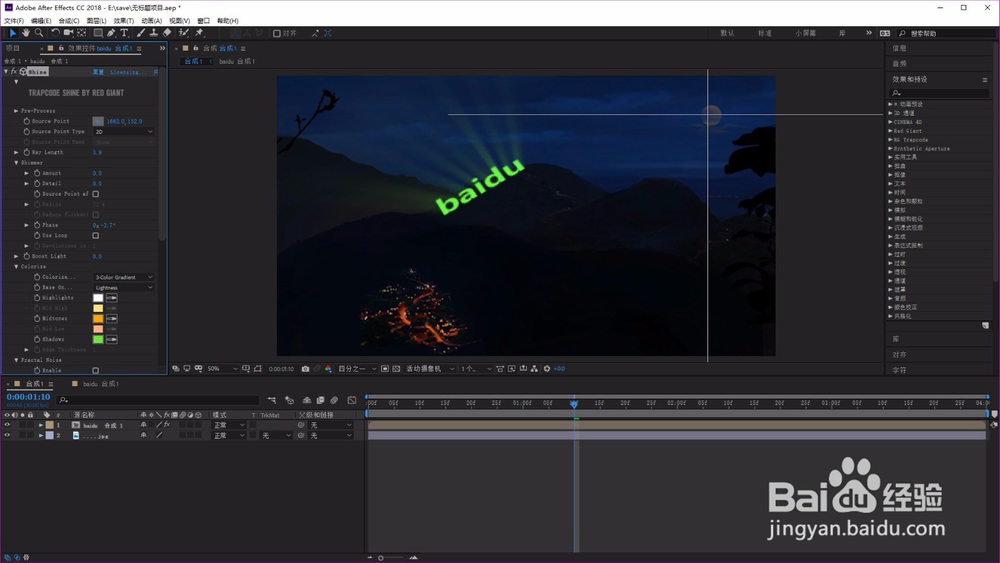The image size is (1000, 563).
Task: Expand layer 1 baidu 合成 1 properties
Action: click(x=41, y=425)
